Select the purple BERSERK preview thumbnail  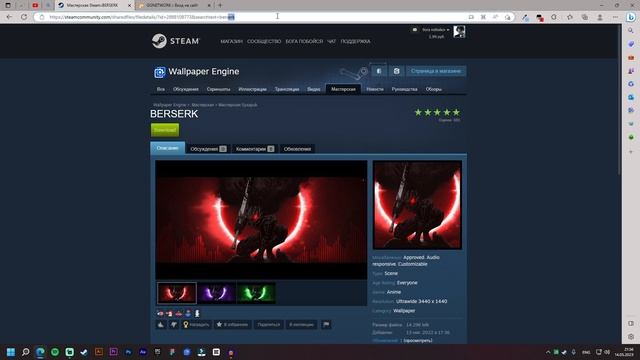(x=216, y=293)
